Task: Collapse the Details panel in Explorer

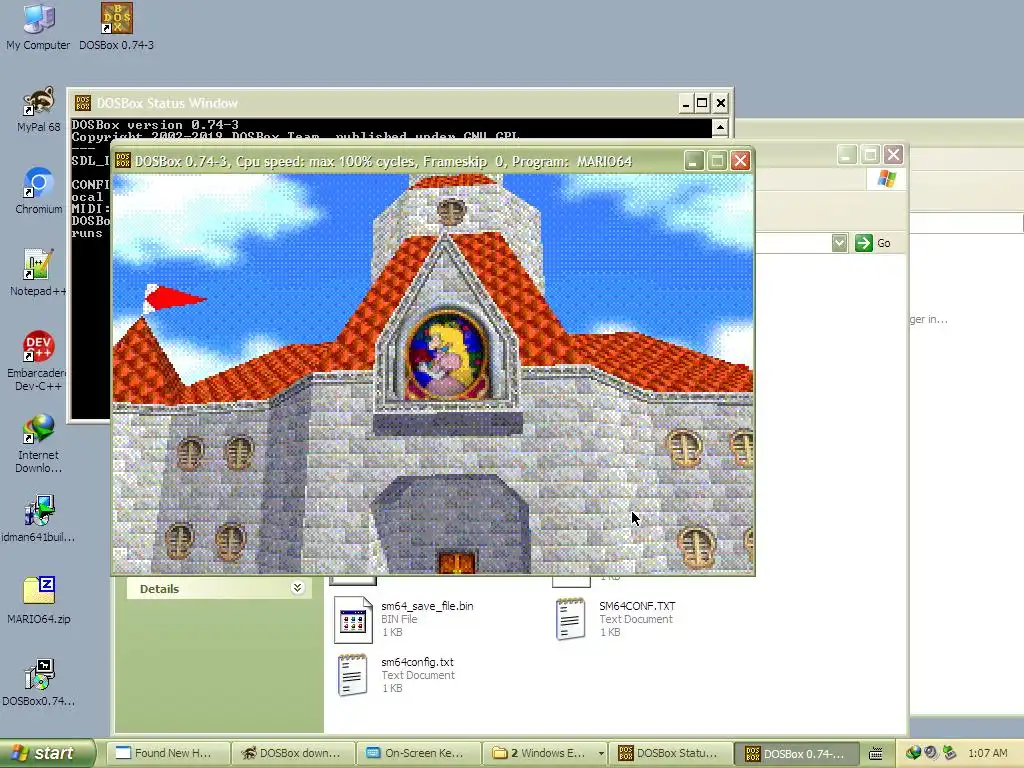Action: coord(297,588)
